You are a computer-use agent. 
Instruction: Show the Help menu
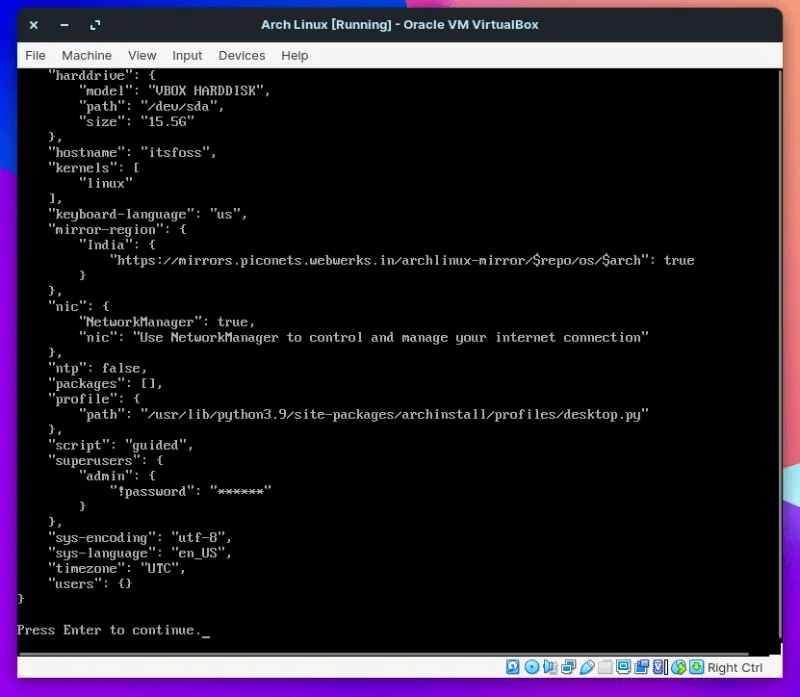point(295,55)
